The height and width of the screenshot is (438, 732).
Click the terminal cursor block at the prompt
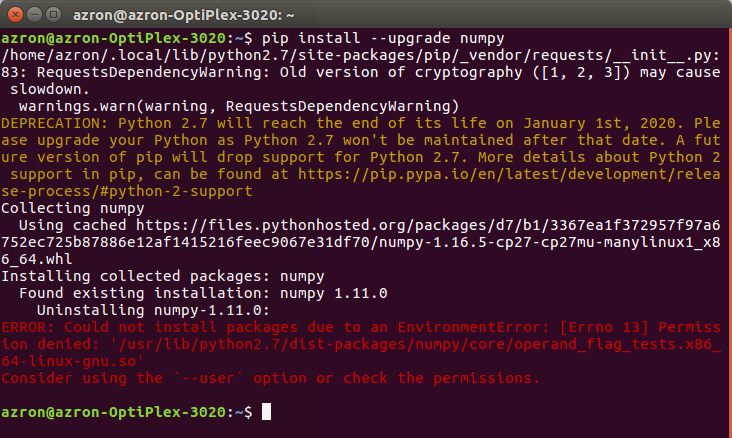tap(264, 412)
